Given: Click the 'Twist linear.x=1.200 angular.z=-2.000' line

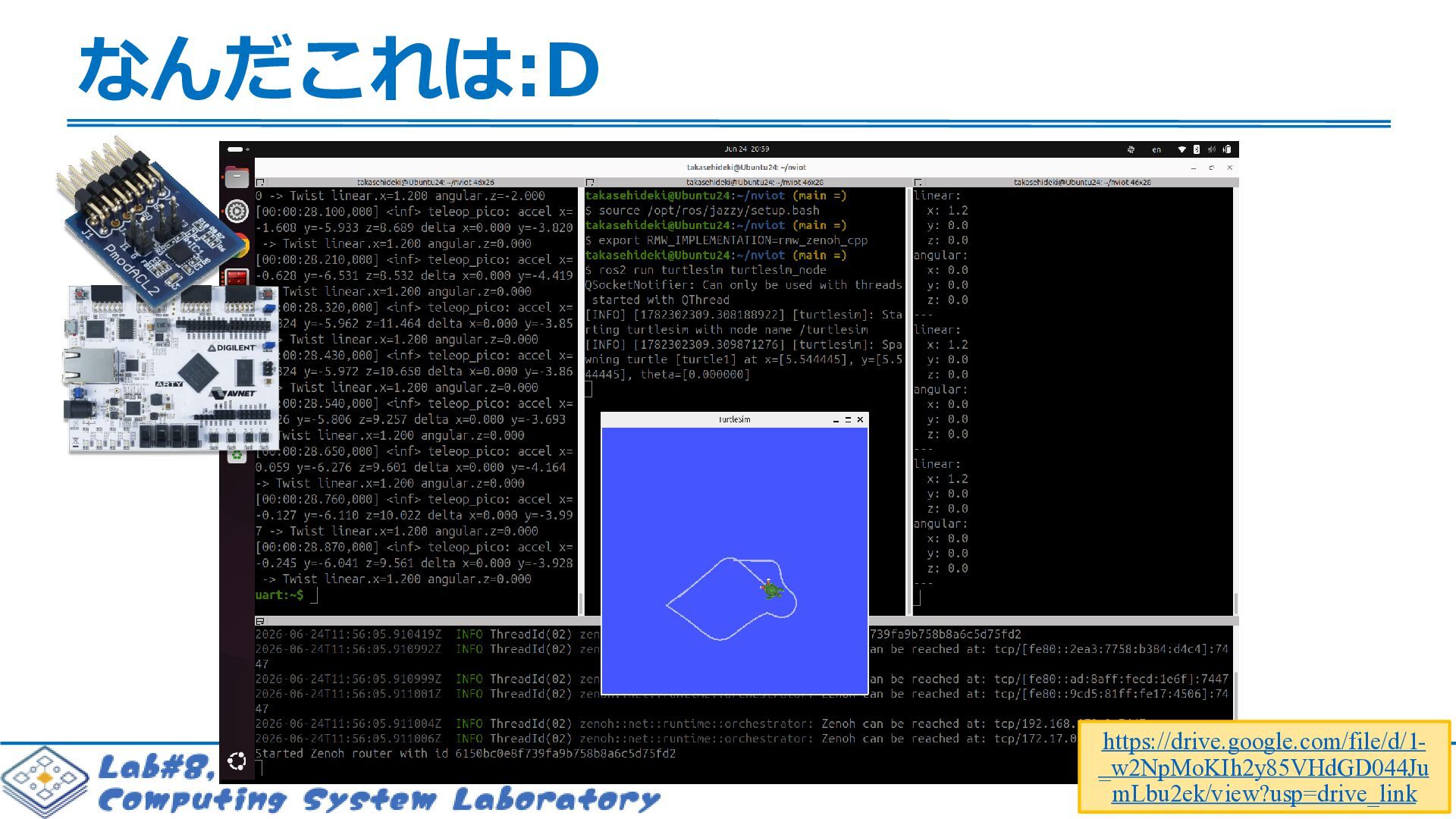Looking at the screenshot, I should point(417,196).
